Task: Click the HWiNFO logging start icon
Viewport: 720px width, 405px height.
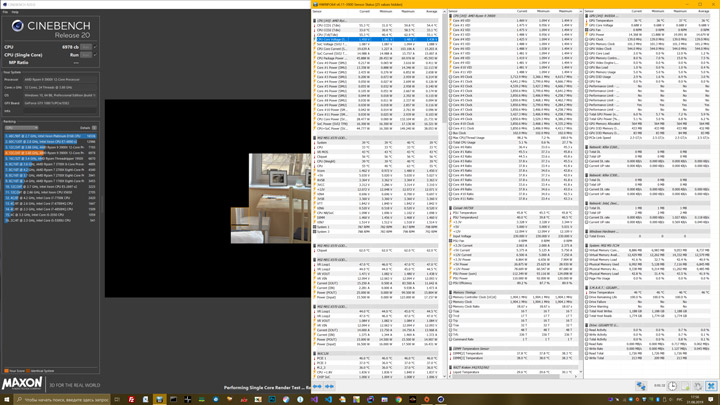Action: [x=686, y=386]
